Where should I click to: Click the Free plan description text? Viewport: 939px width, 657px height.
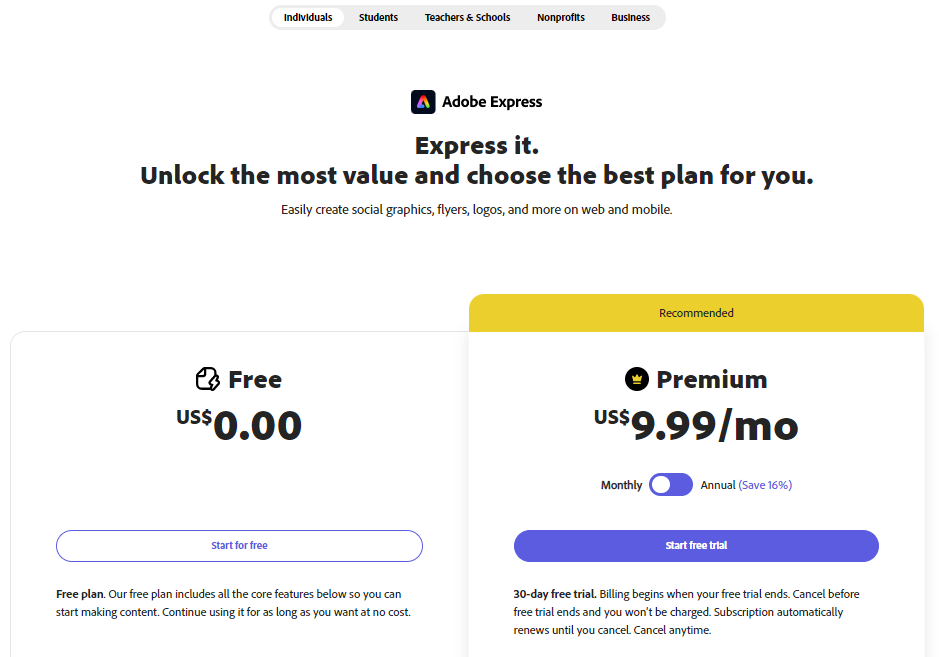[x=239, y=602]
